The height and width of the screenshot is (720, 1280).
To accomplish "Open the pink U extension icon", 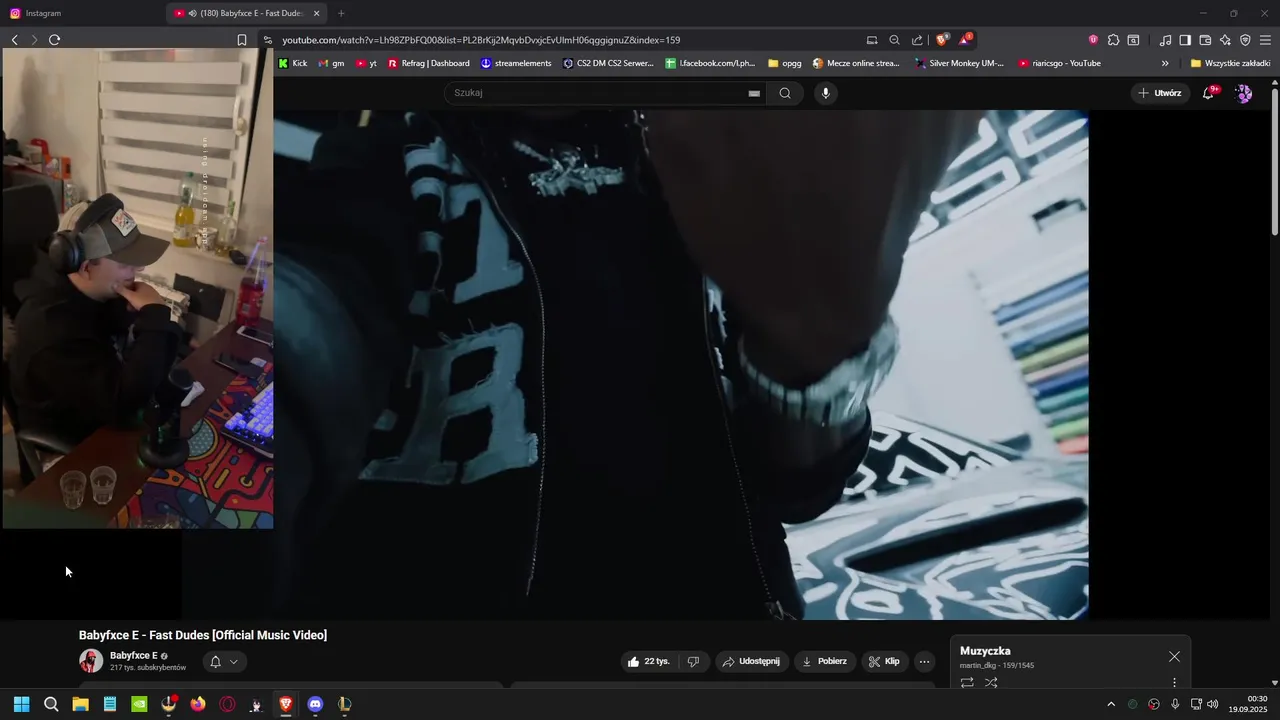I will 1093,40.
